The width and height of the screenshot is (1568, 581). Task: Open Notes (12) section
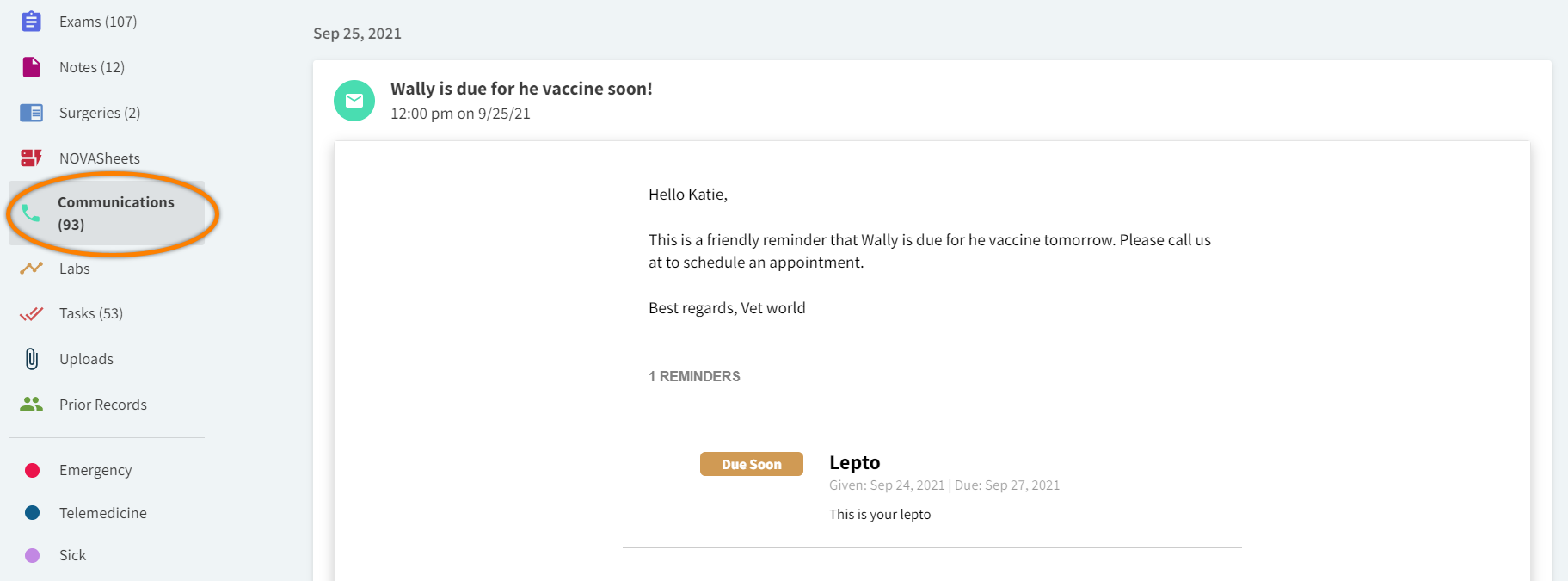tap(92, 67)
